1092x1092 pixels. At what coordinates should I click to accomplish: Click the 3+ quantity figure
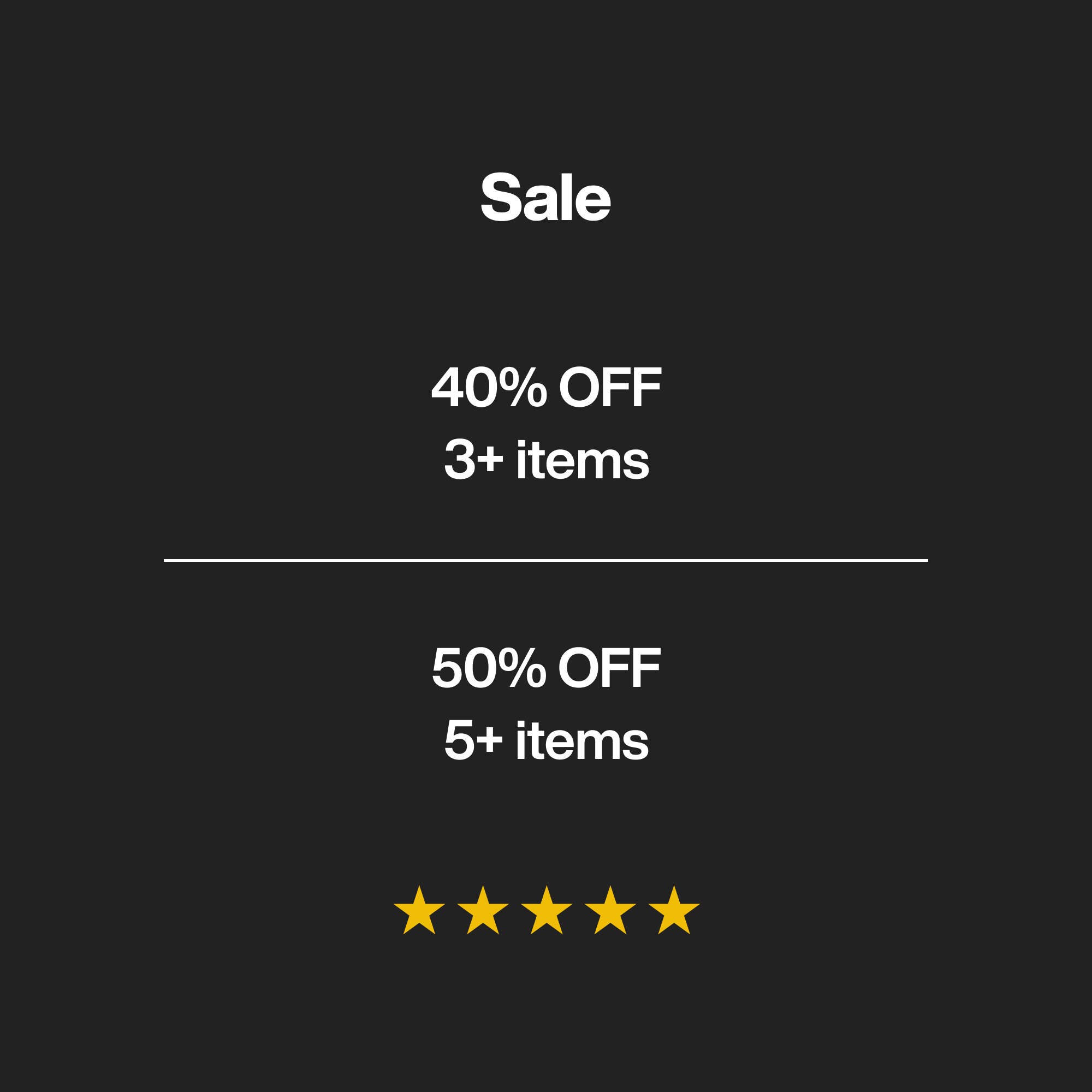pyautogui.click(x=473, y=460)
